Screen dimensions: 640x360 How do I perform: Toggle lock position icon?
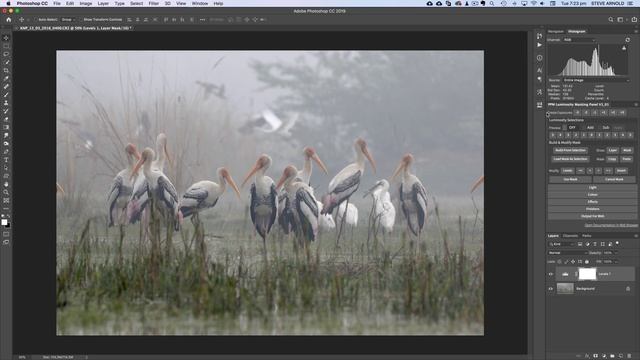click(573, 262)
